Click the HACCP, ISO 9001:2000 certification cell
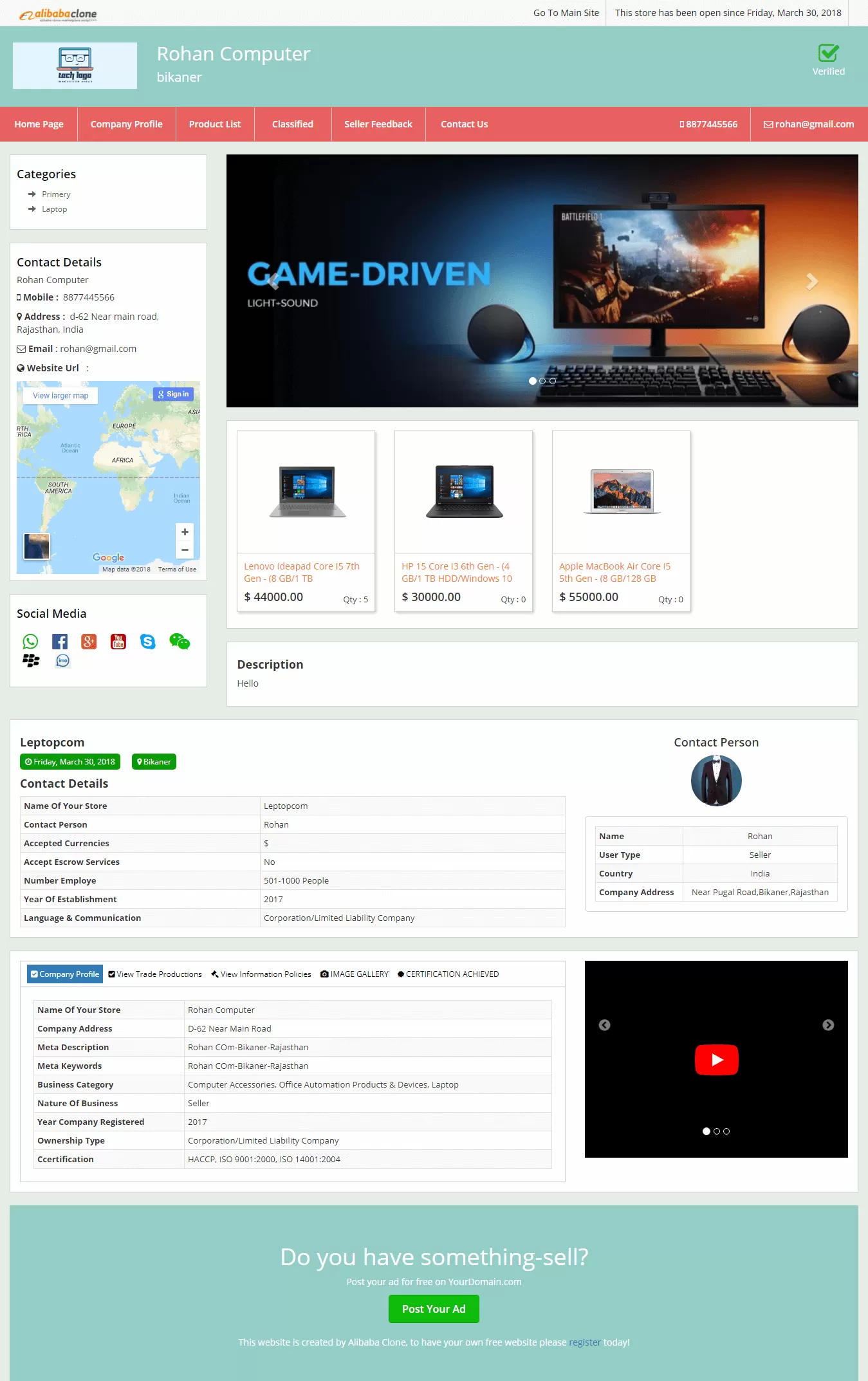The height and width of the screenshot is (1381, 868). 367,1159
